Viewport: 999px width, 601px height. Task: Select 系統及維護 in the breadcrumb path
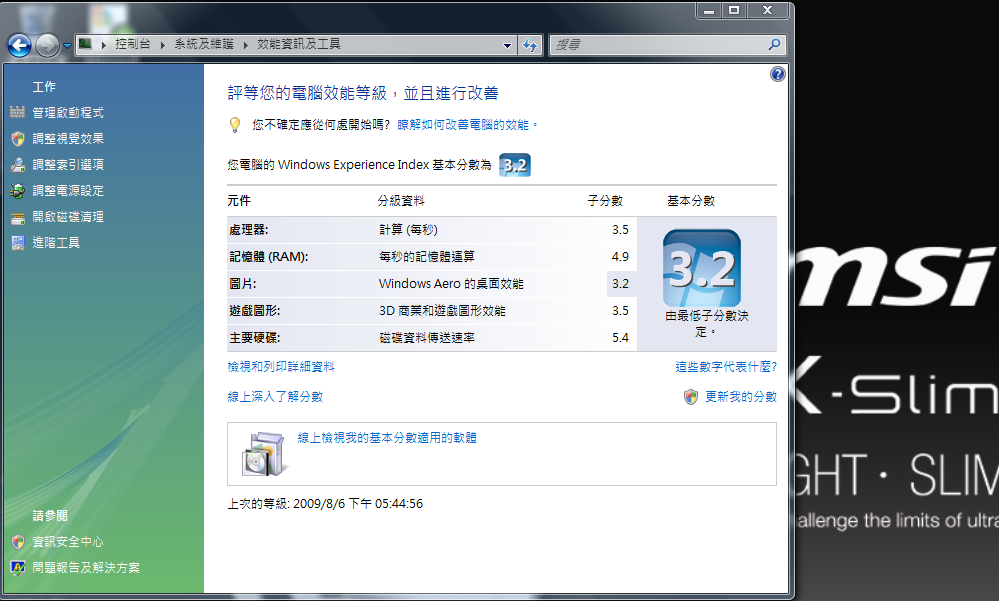tap(203, 45)
